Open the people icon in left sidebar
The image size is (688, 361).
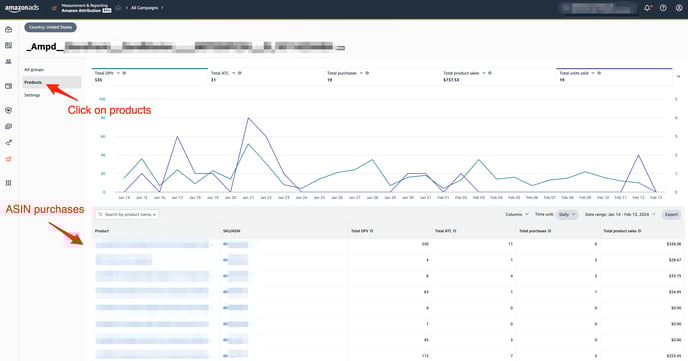pyautogui.click(x=8, y=61)
